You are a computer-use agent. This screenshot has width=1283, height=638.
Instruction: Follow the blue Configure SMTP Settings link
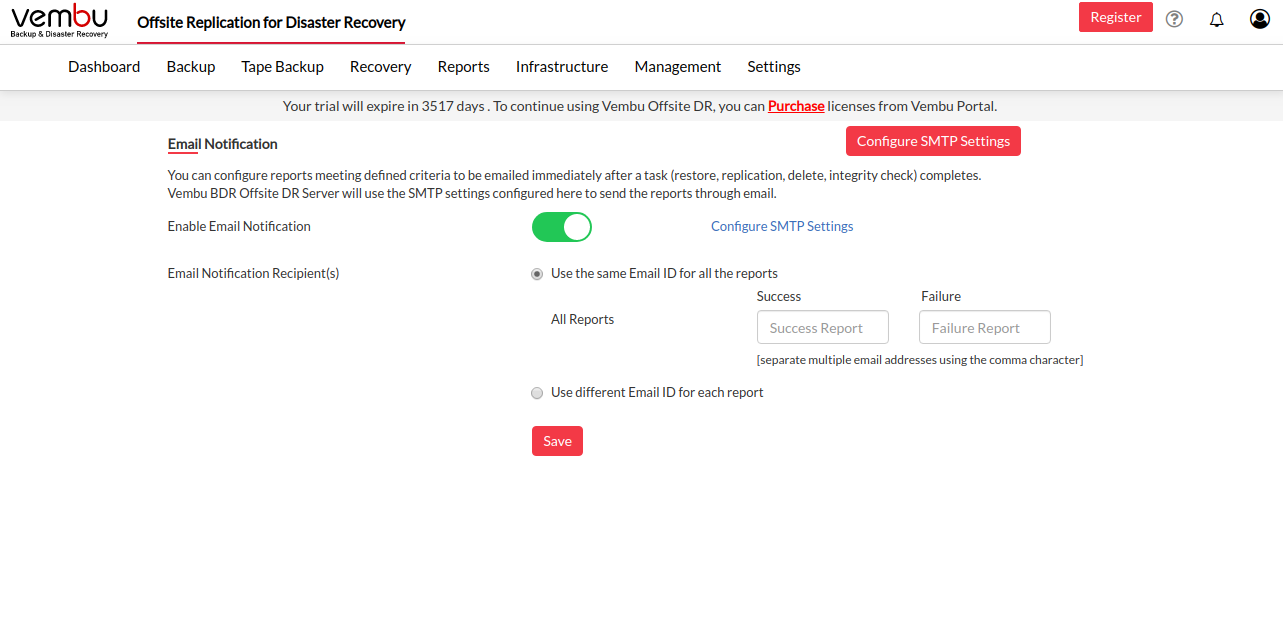click(x=782, y=227)
